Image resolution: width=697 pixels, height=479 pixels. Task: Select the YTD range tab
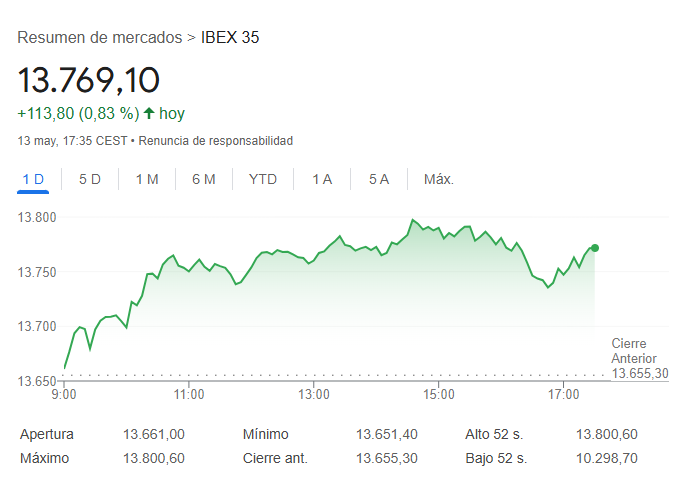click(263, 179)
